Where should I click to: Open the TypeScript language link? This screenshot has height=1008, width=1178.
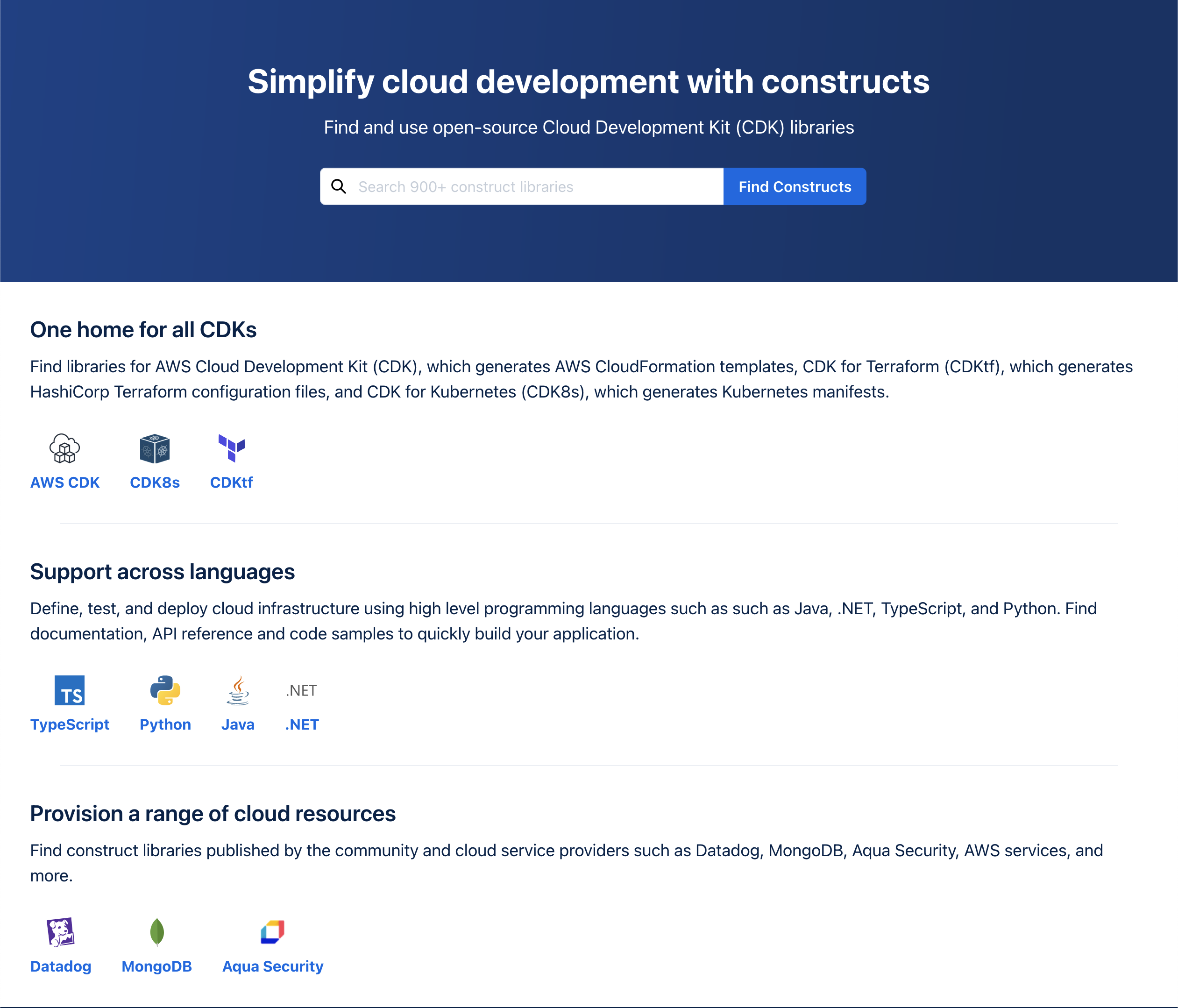(69, 724)
